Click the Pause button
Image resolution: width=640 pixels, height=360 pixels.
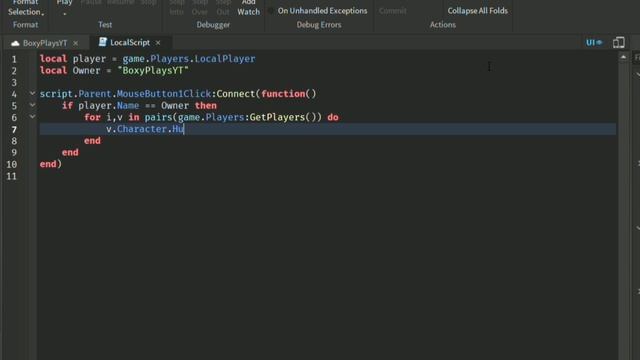(91, 2)
